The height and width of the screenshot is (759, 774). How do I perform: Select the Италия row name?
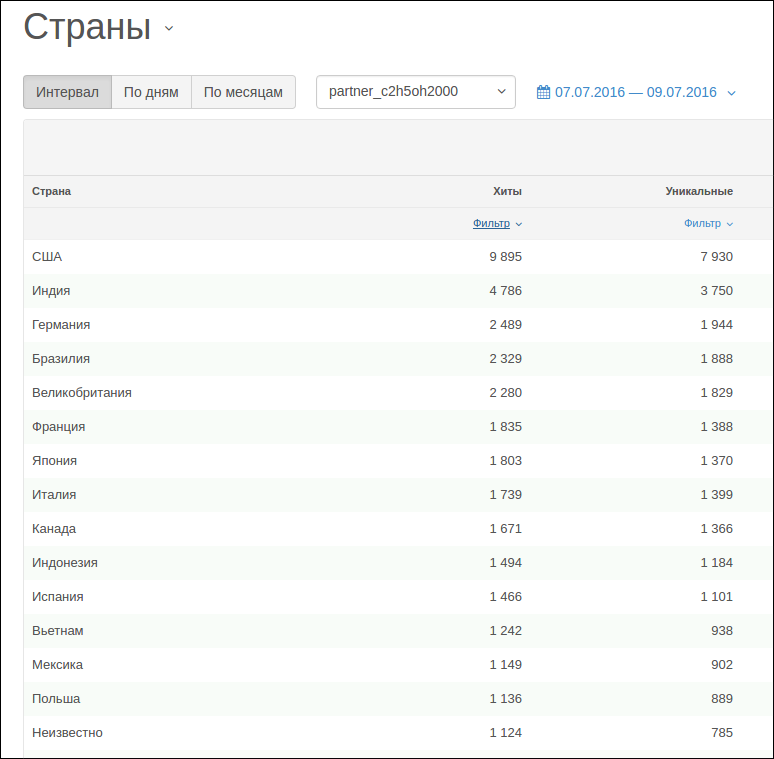54,495
